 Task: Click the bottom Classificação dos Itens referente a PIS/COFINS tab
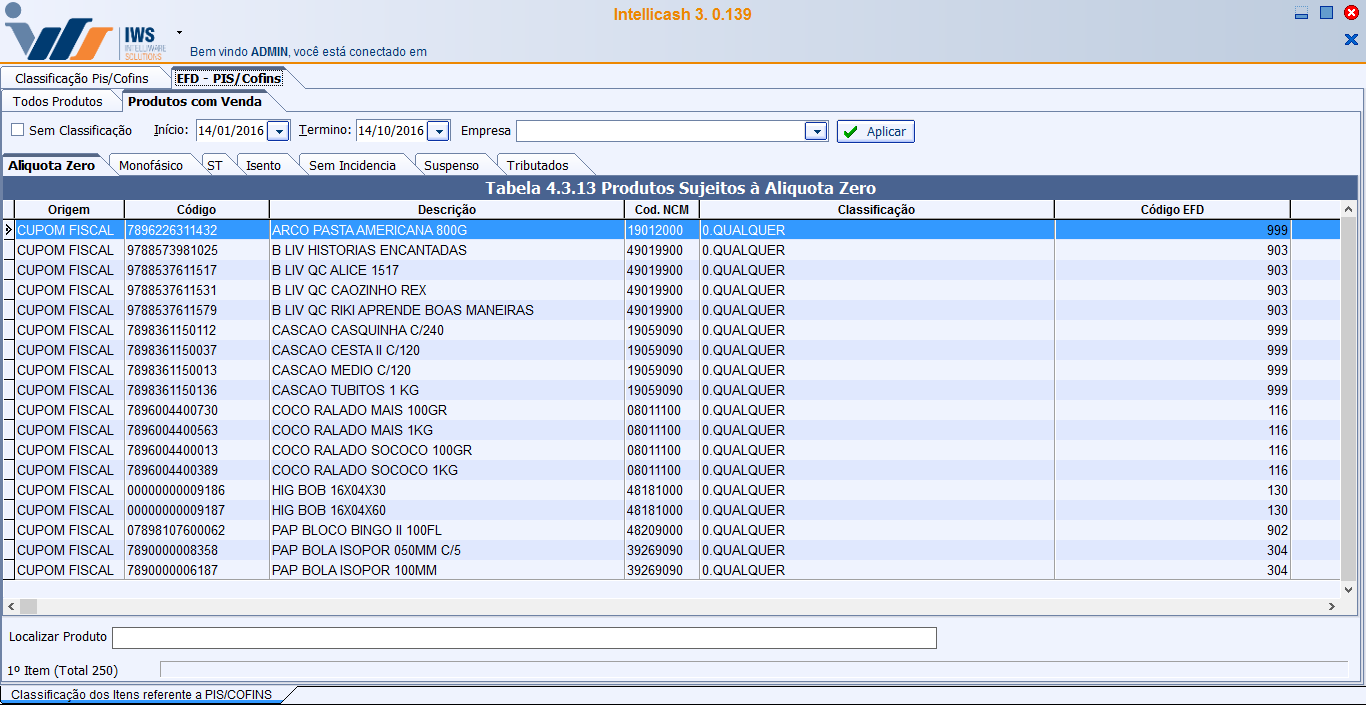click(x=141, y=694)
